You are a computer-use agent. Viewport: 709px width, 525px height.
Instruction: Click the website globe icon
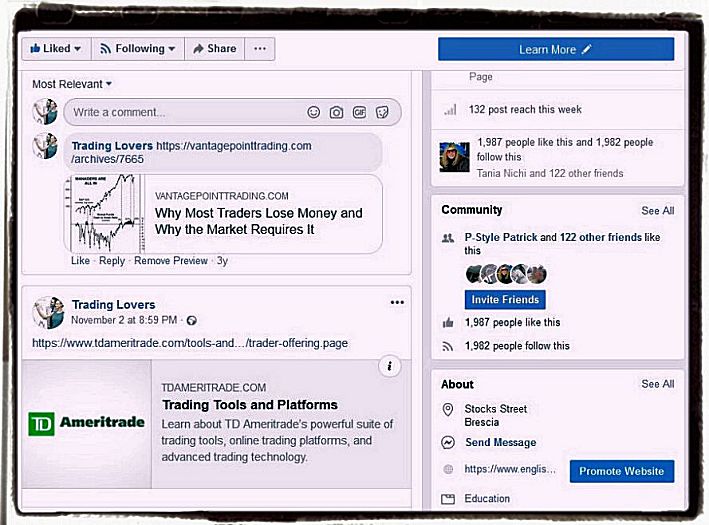(x=448, y=469)
